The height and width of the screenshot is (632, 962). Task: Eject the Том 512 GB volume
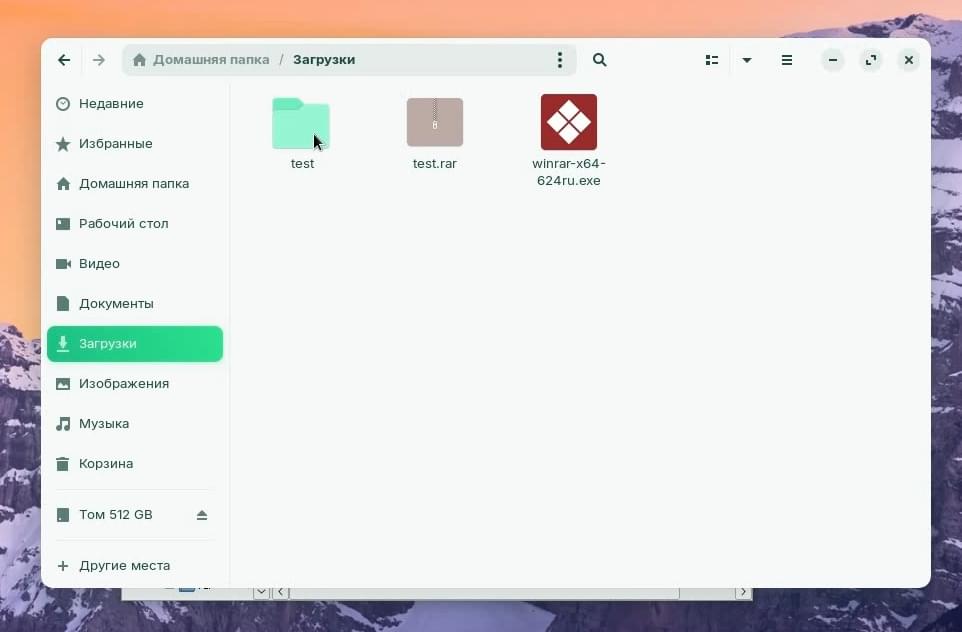pyautogui.click(x=202, y=515)
